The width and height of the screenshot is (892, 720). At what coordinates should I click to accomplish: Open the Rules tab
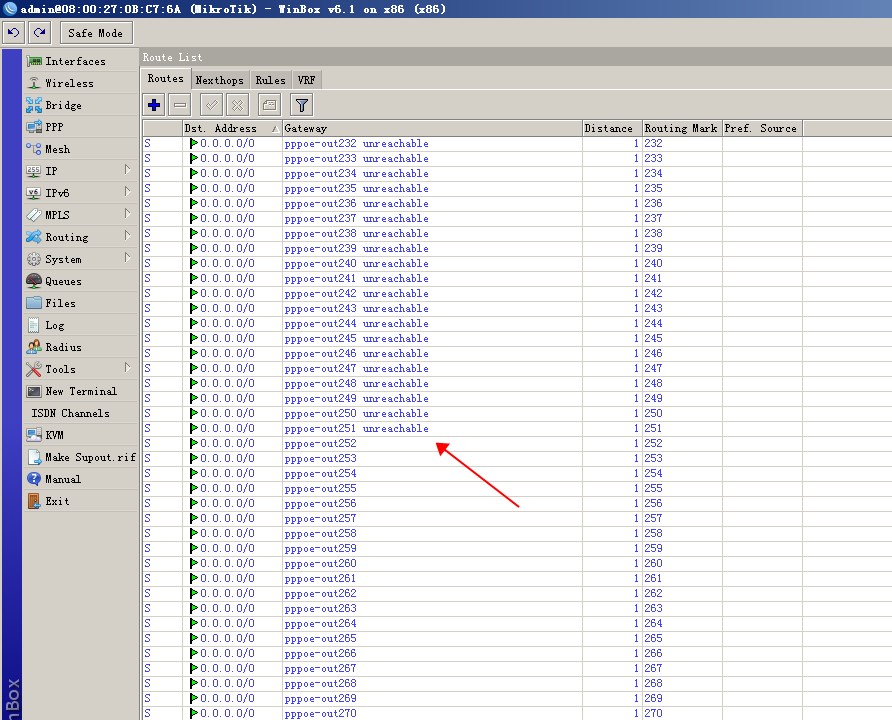click(x=270, y=80)
